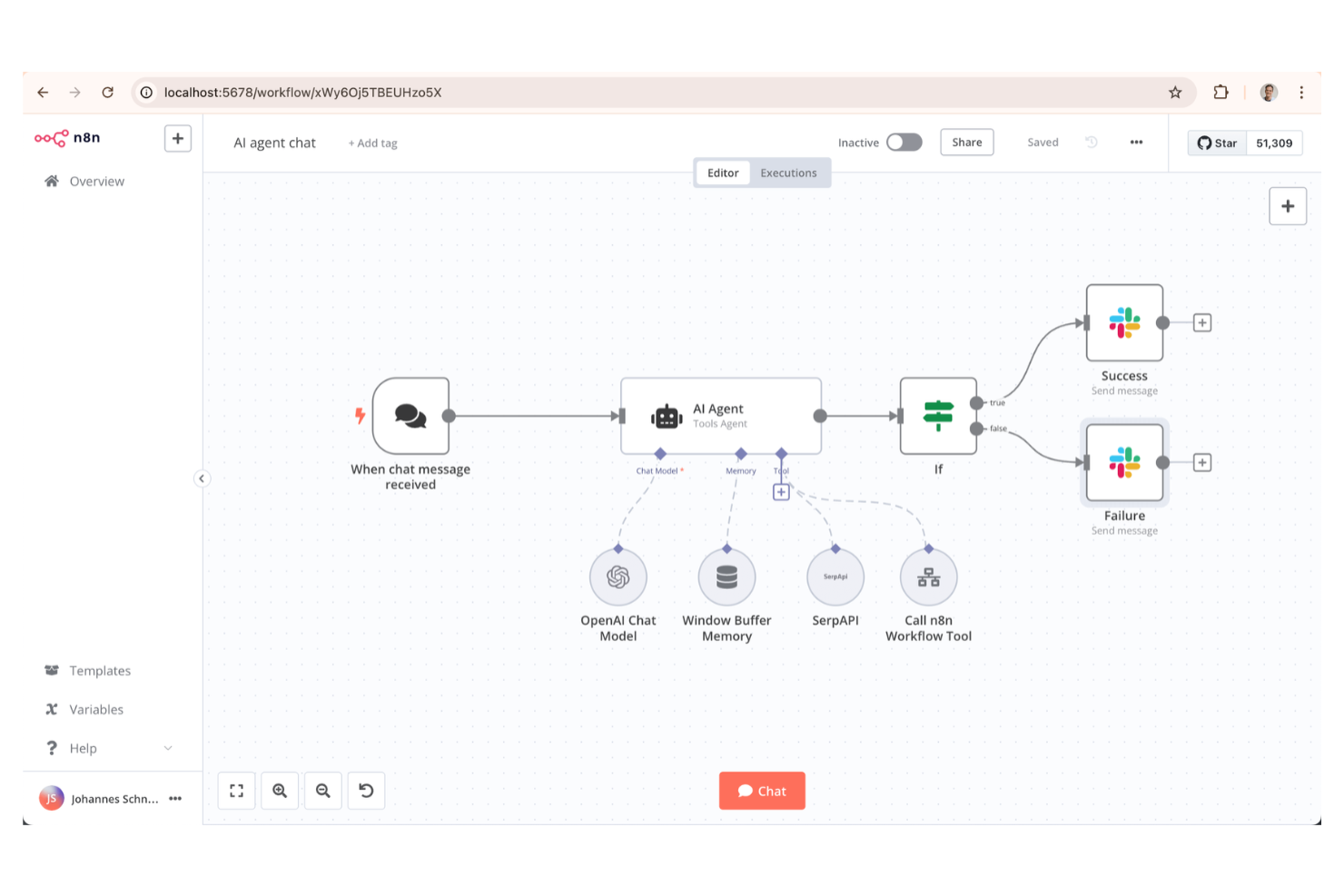
Task: Click the n8n logo in sidebar
Action: tap(67, 138)
